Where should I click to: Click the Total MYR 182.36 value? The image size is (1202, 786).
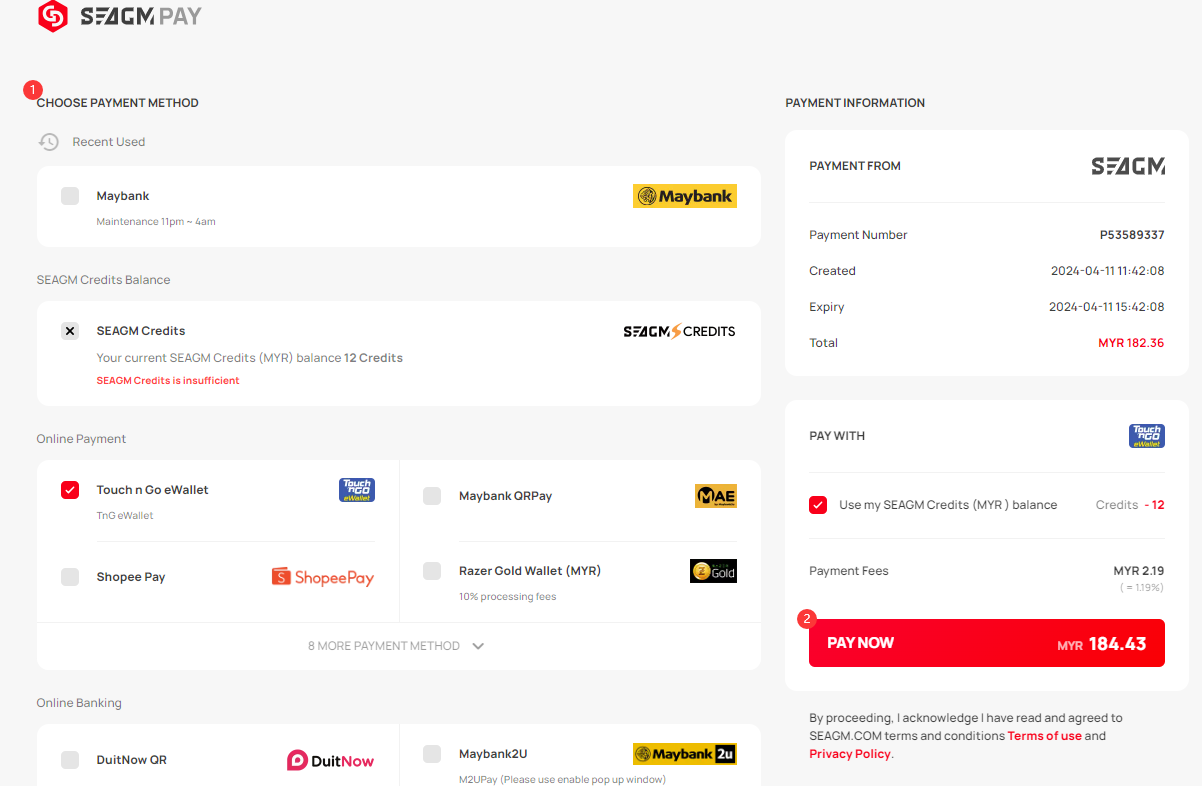[x=1131, y=343]
